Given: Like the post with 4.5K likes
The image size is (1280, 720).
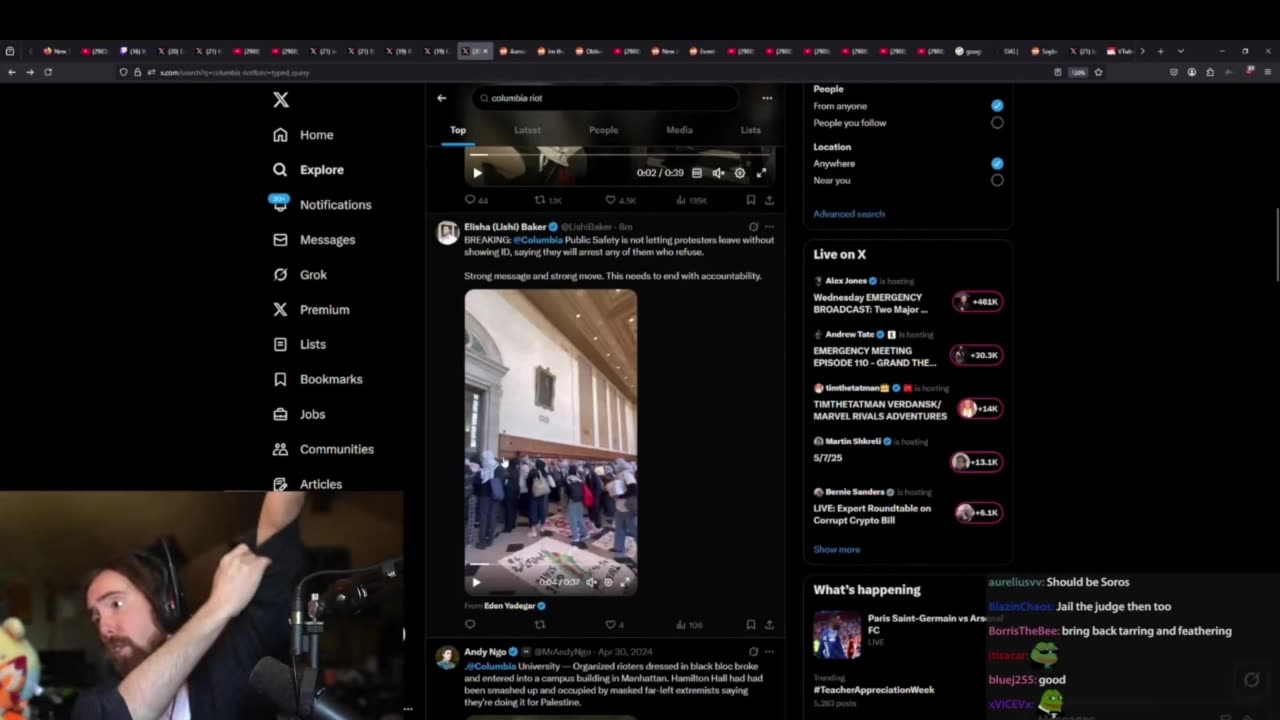Looking at the screenshot, I should tap(620, 200).
